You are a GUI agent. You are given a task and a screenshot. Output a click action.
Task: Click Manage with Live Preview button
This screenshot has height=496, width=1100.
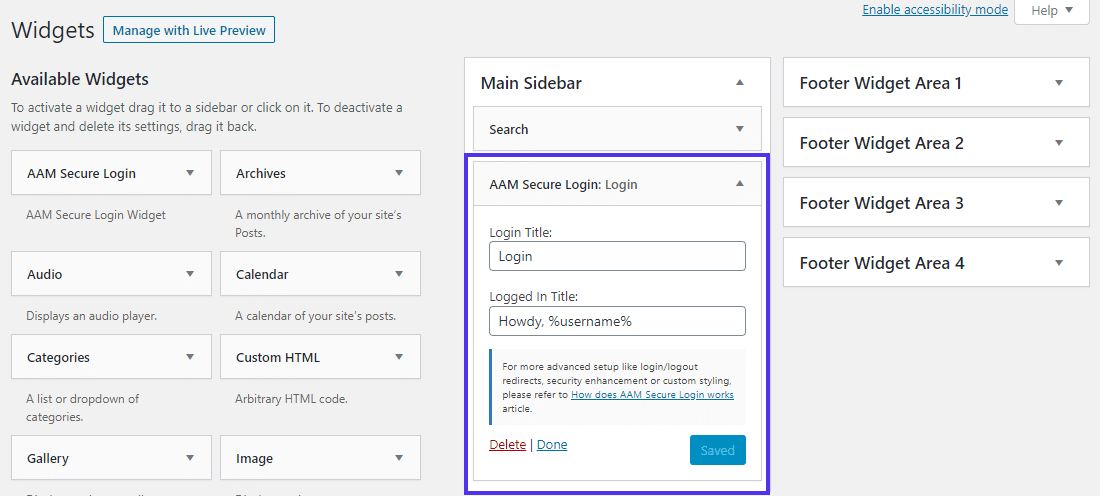coord(189,30)
